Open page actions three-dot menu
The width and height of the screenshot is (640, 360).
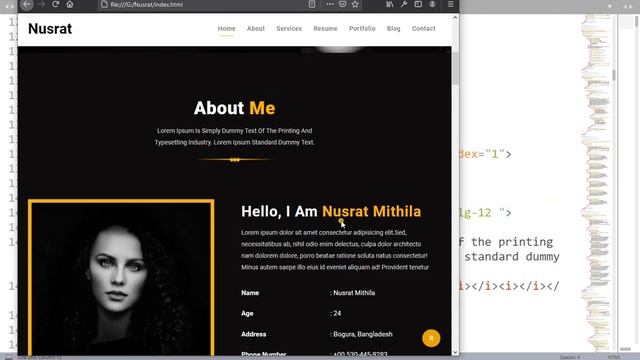tap(330, 4)
